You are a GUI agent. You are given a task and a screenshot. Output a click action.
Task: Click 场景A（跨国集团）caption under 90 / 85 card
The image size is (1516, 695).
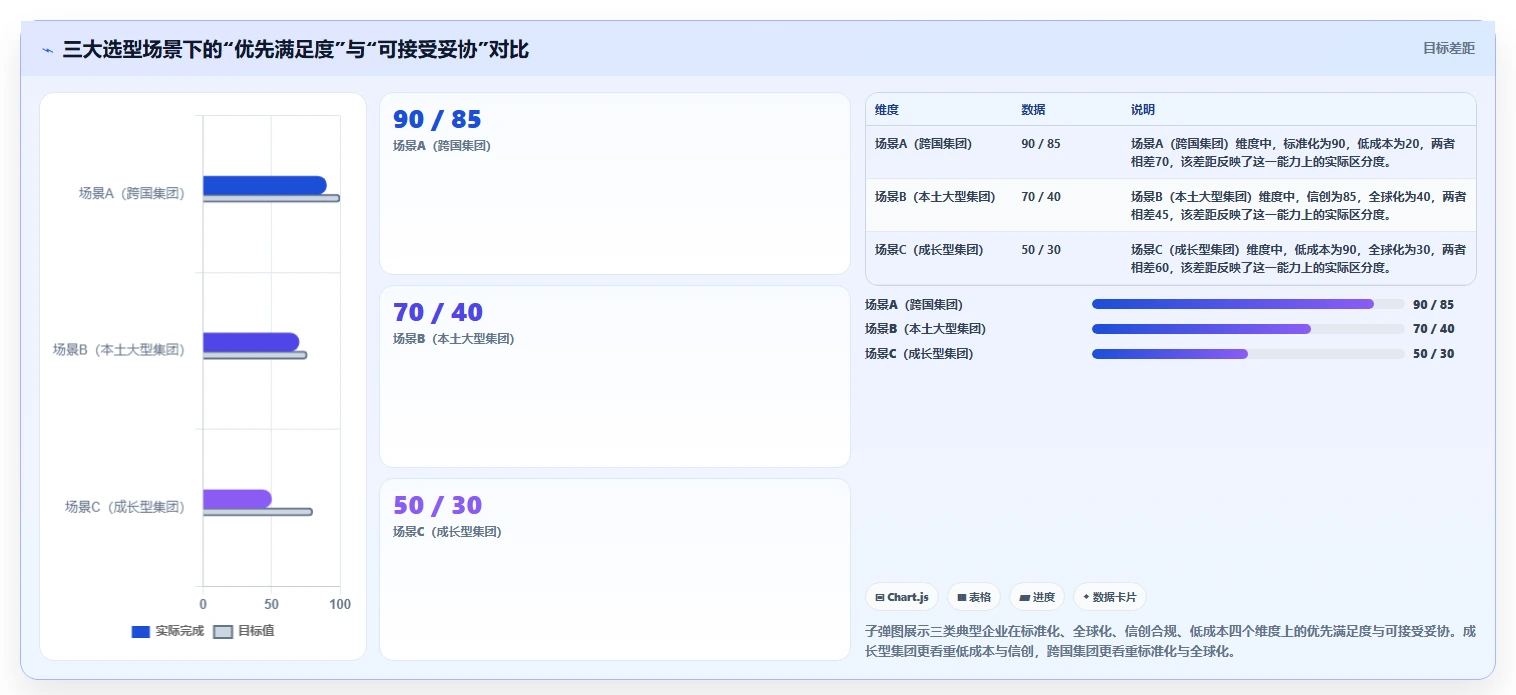(x=442, y=146)
